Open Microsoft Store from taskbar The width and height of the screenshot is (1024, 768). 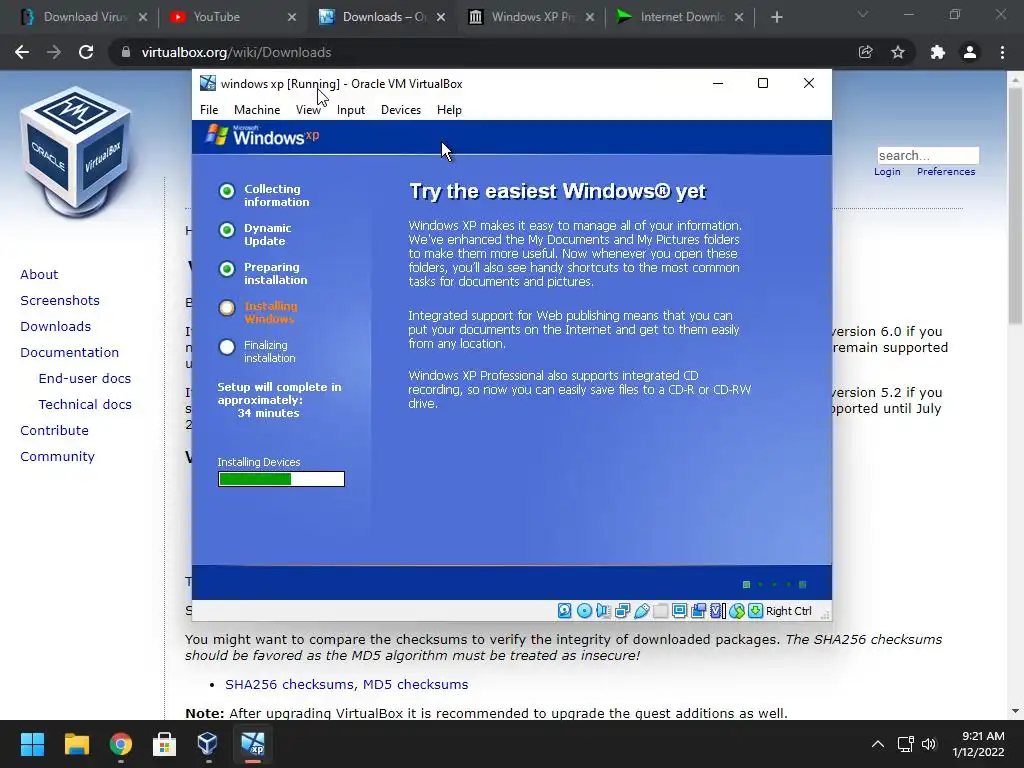click(164, 744)
